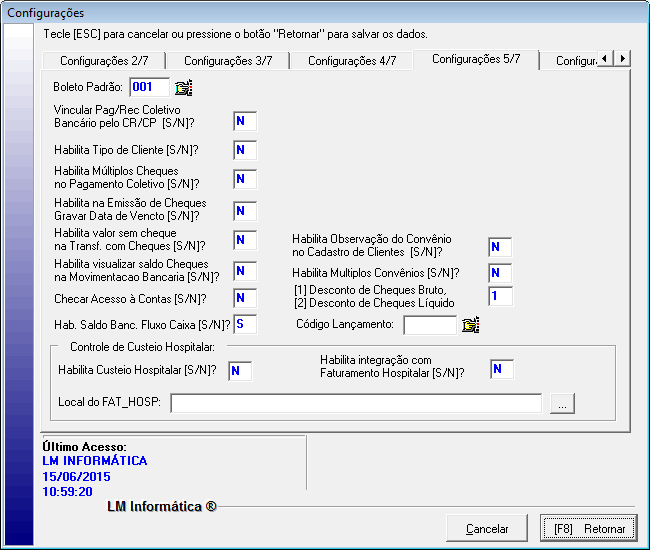
Task: Click the Hab. Saldo Banc. Fluxo Caixa field
Action: 245,324
